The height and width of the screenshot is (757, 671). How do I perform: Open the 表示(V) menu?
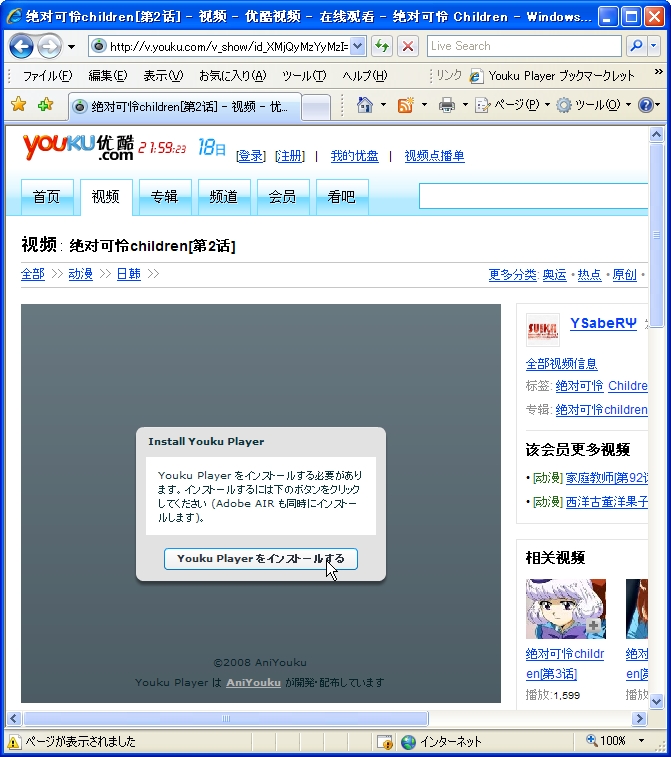coord(163,76)
